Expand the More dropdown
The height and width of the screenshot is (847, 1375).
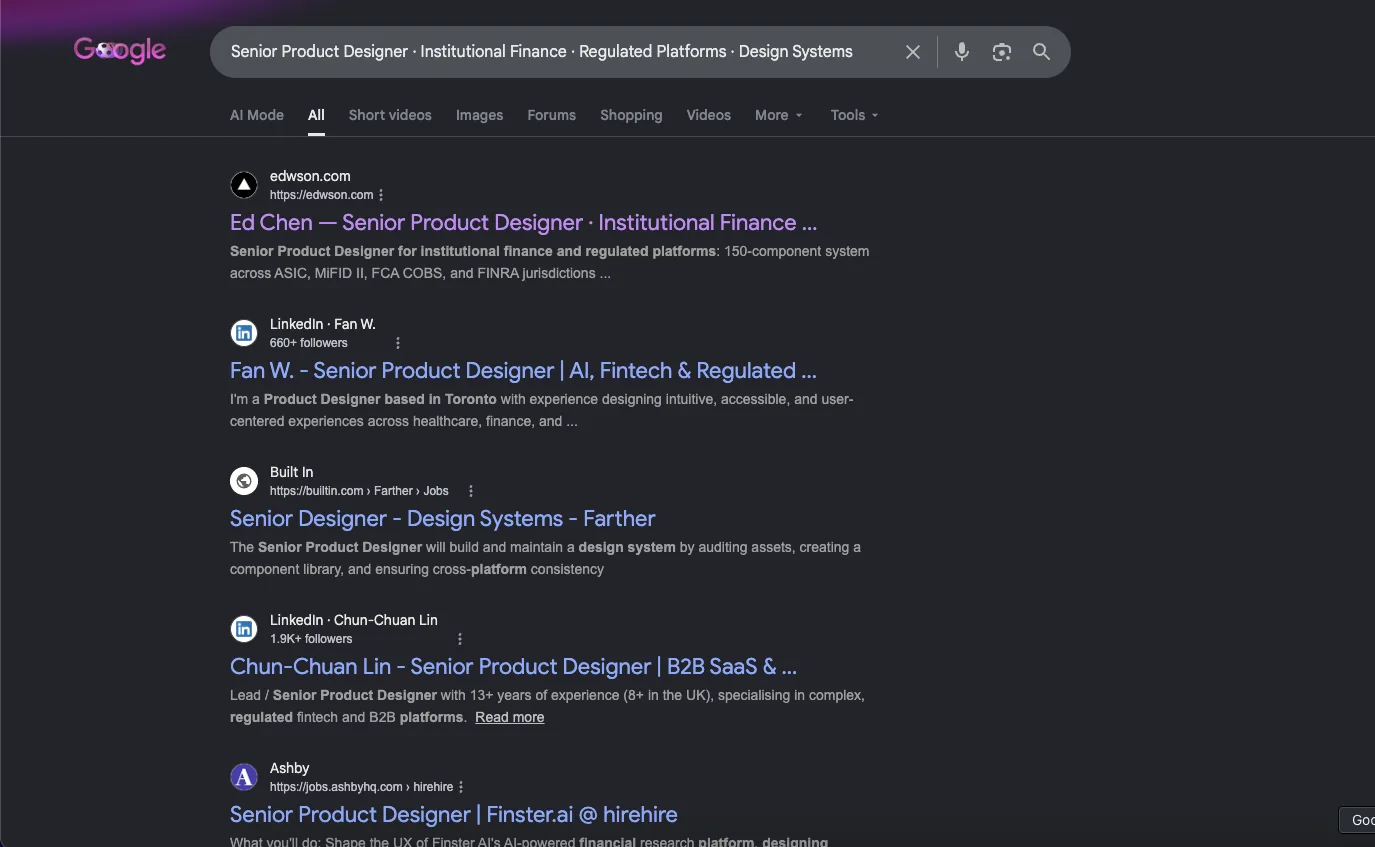tap(779, 115)
